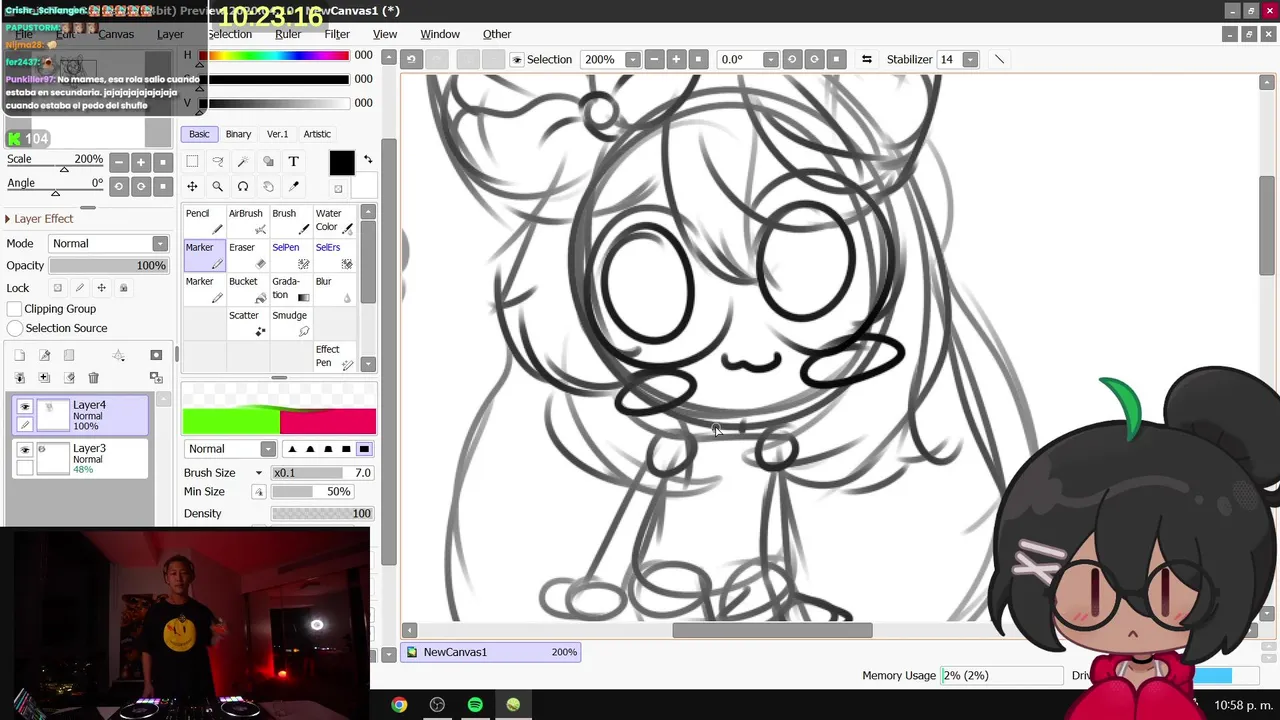Select the Rotate view tool
Viewport: 1280px width, 720px height.
(243, 187)
